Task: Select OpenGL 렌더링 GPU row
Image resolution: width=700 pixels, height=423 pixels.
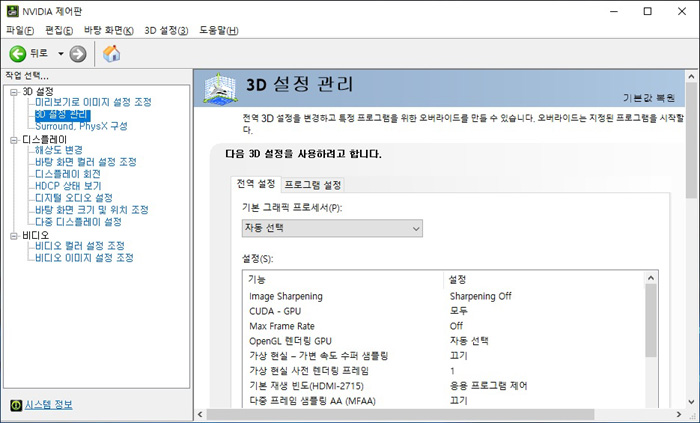Action: tap(446, 341)
